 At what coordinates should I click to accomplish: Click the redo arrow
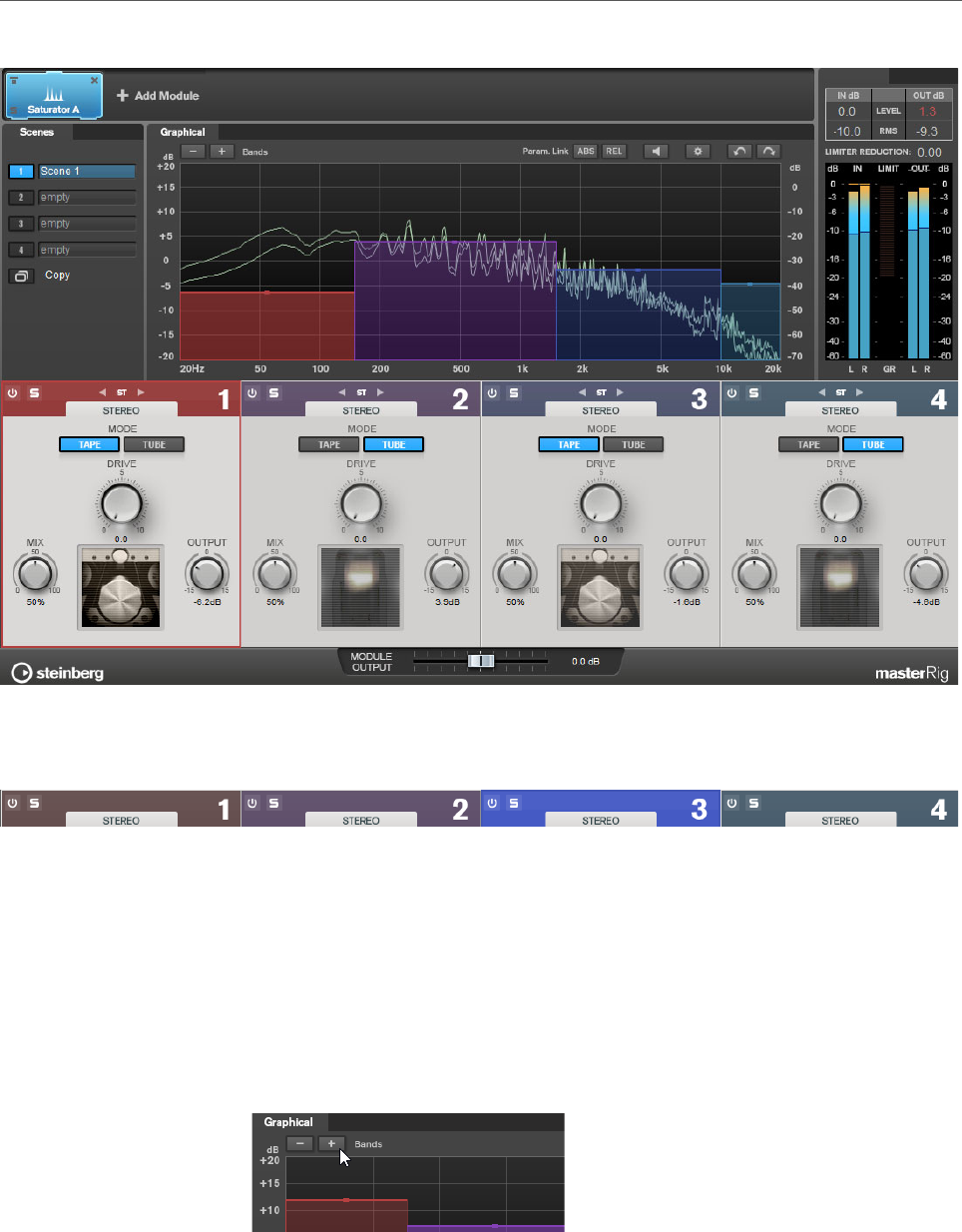(768, 152)
